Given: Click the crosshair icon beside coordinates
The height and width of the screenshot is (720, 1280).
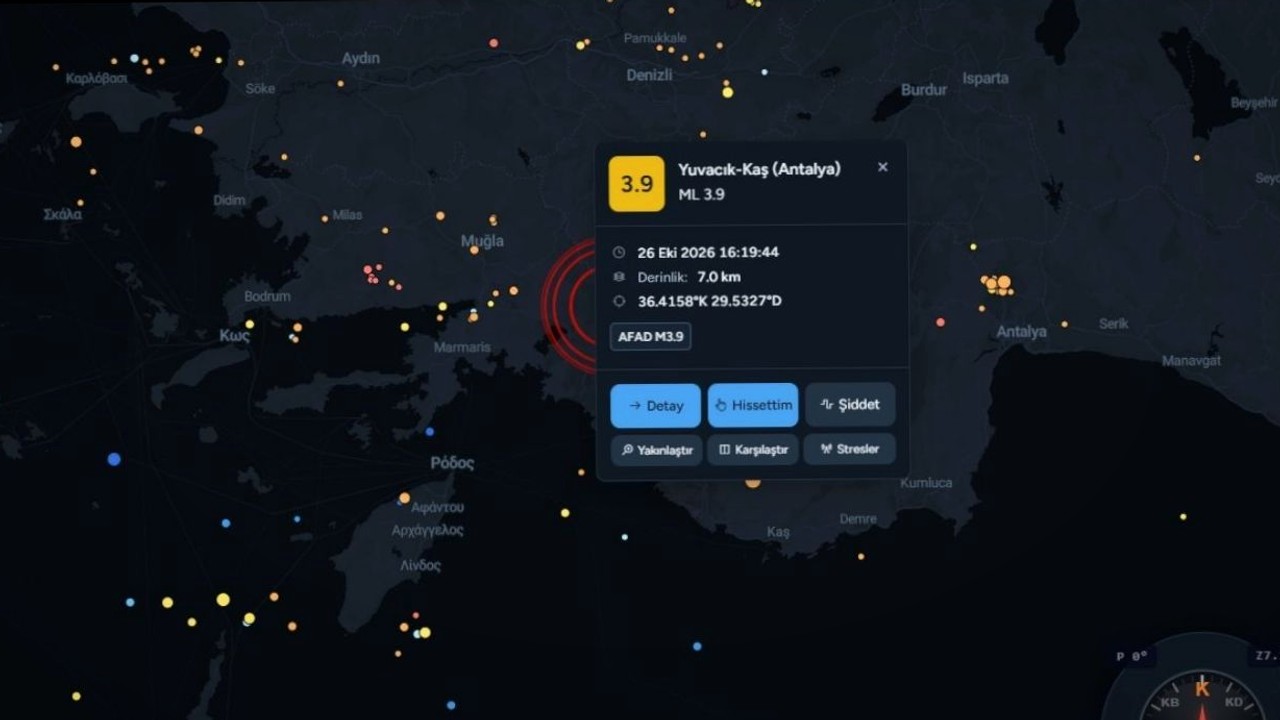Looking at the screenshot, I should click(619, 301).
